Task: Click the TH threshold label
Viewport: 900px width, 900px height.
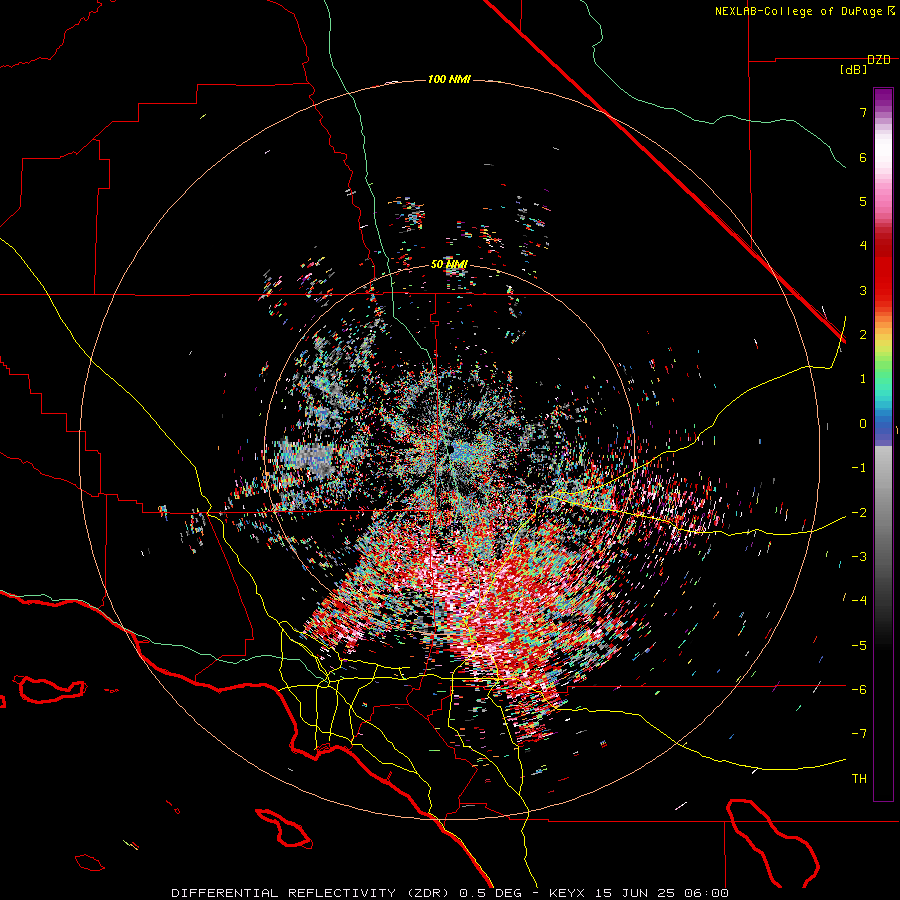Action: [x=859, y=779]
